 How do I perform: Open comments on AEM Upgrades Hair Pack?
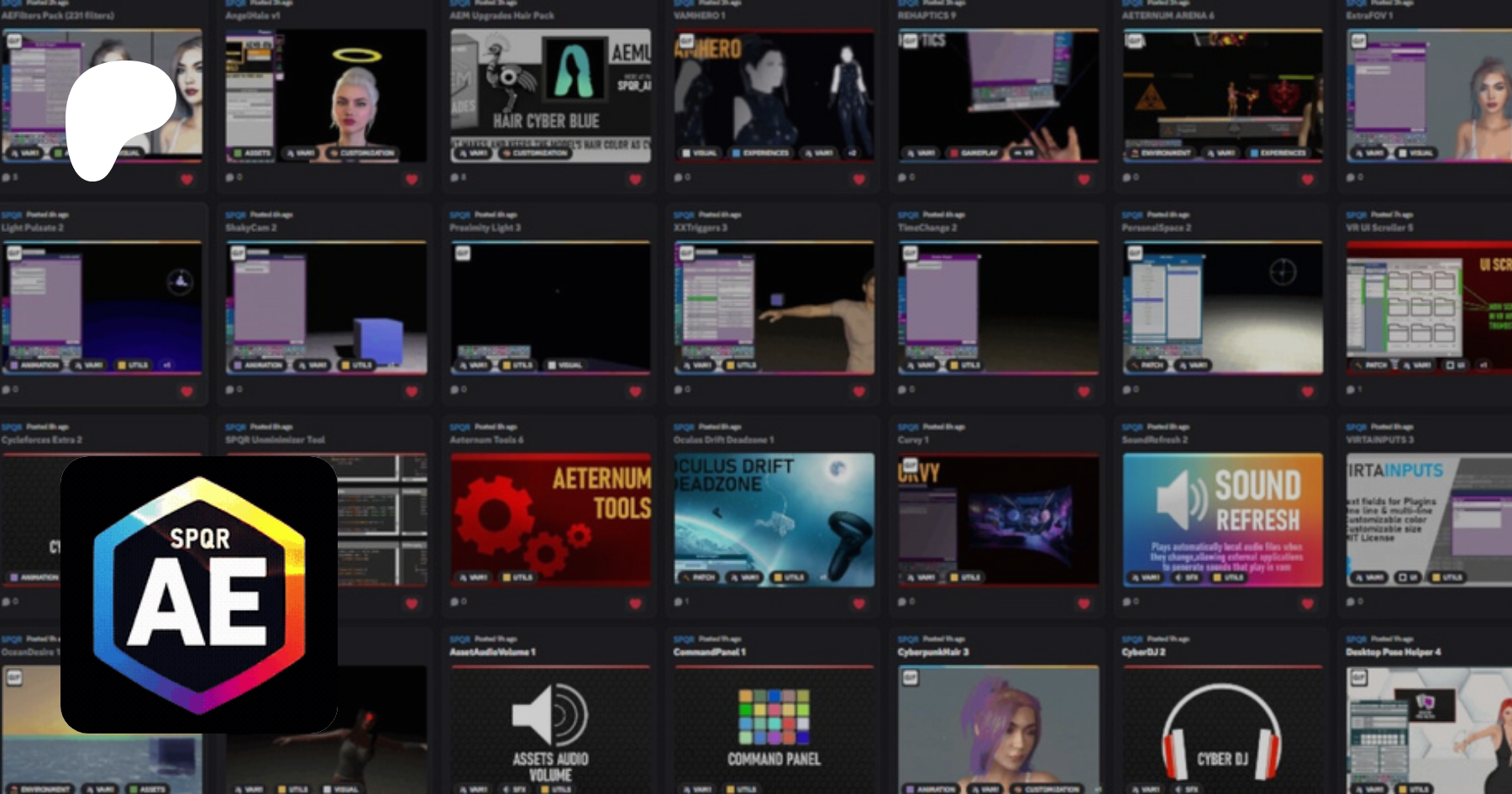(454, 178)
